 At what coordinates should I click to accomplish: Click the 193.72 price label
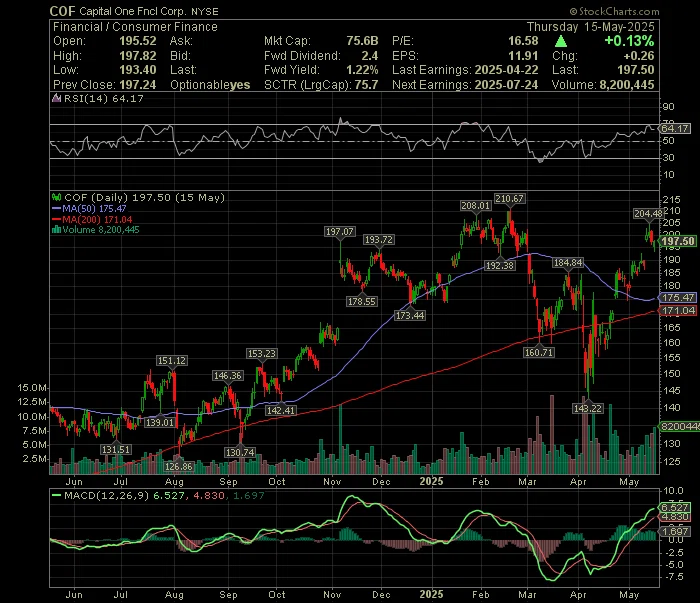pos(379,239)
